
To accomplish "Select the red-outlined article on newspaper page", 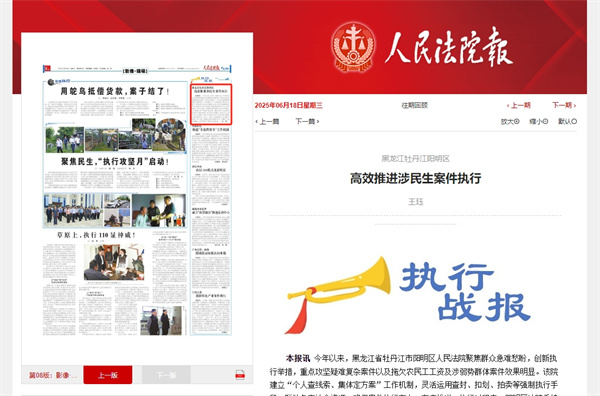I will (211, 104).
